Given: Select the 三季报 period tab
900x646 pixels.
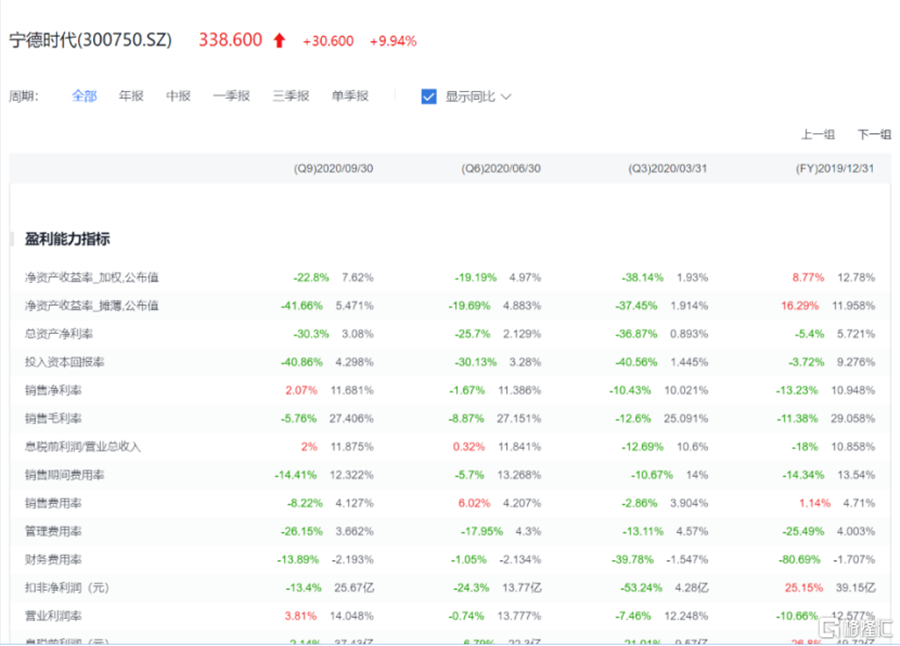Looking at the screenshot, I should 290,96.
